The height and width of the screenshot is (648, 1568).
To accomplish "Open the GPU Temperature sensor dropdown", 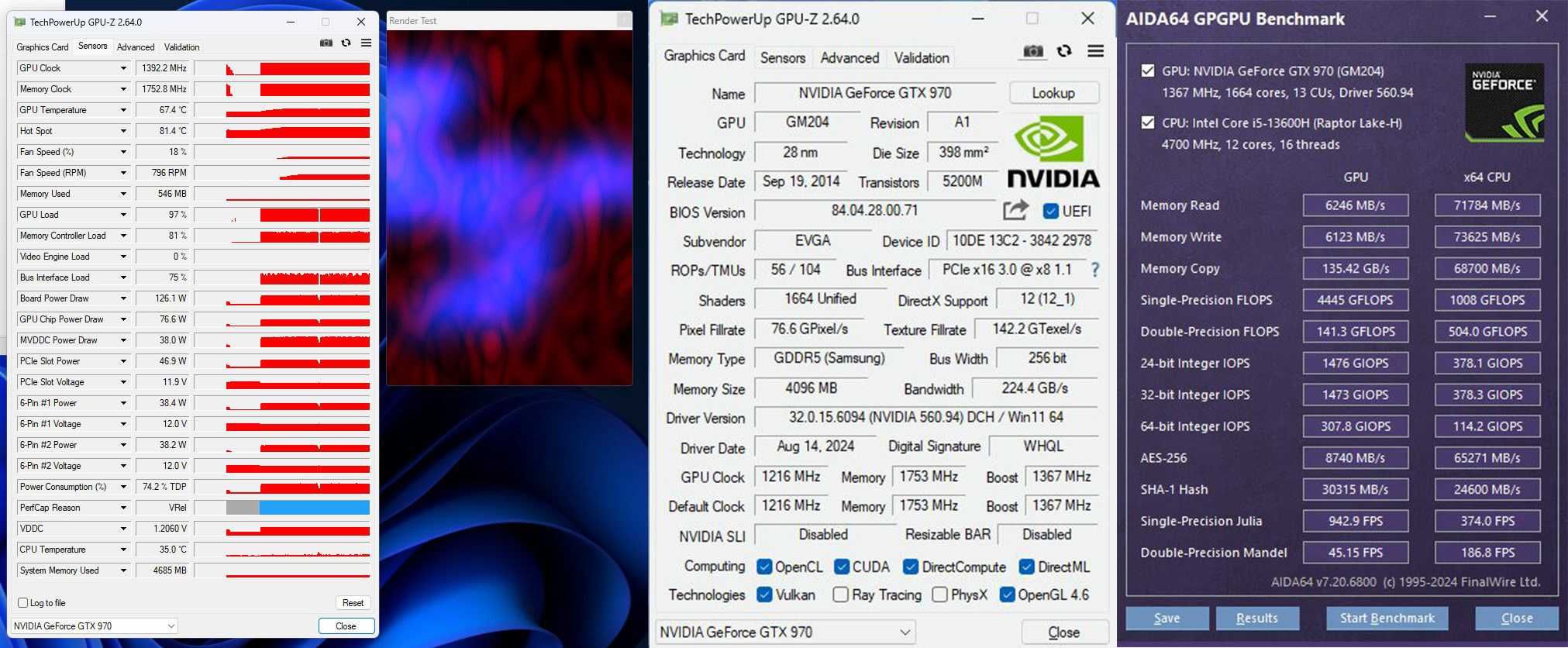I will click(x=123, y=110).
